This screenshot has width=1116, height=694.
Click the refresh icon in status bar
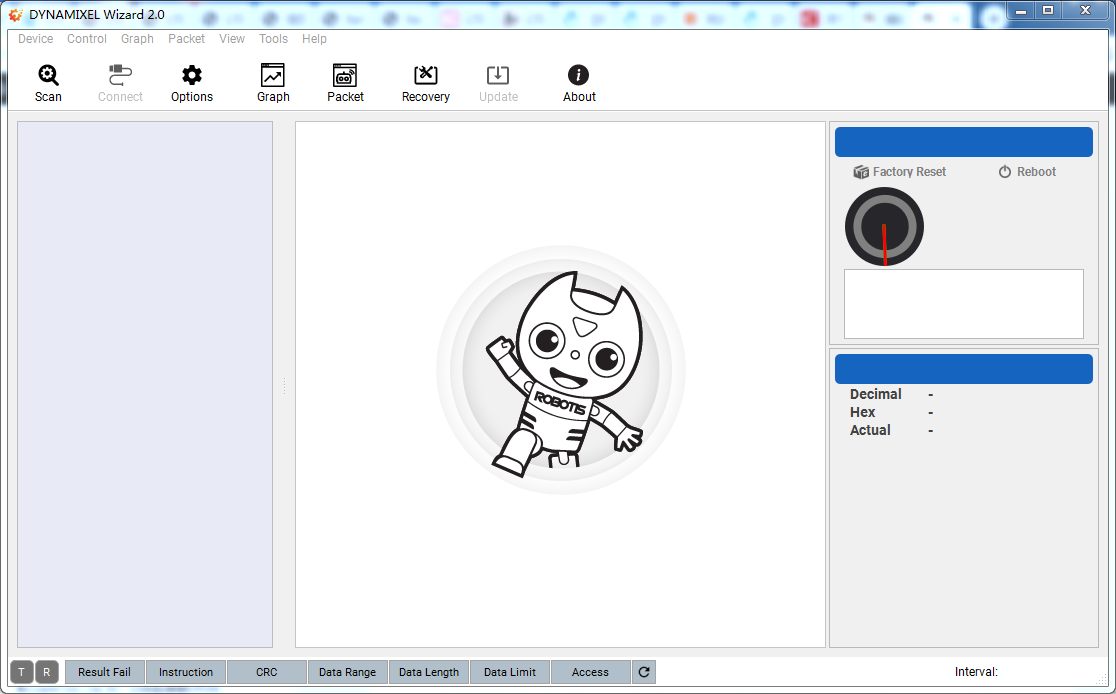coord(644,672)
